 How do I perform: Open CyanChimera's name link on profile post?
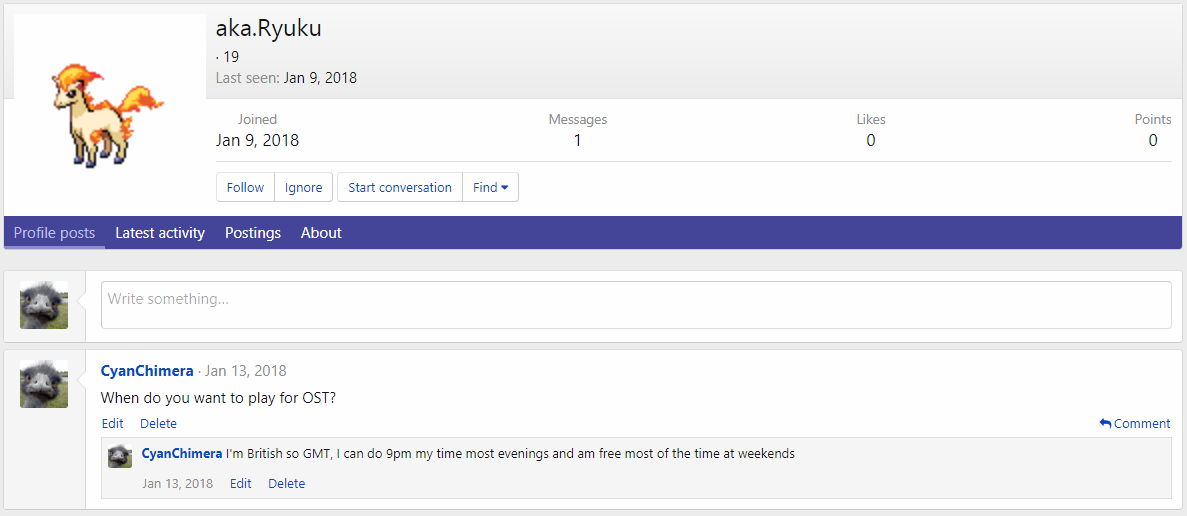tap(147, 371)
